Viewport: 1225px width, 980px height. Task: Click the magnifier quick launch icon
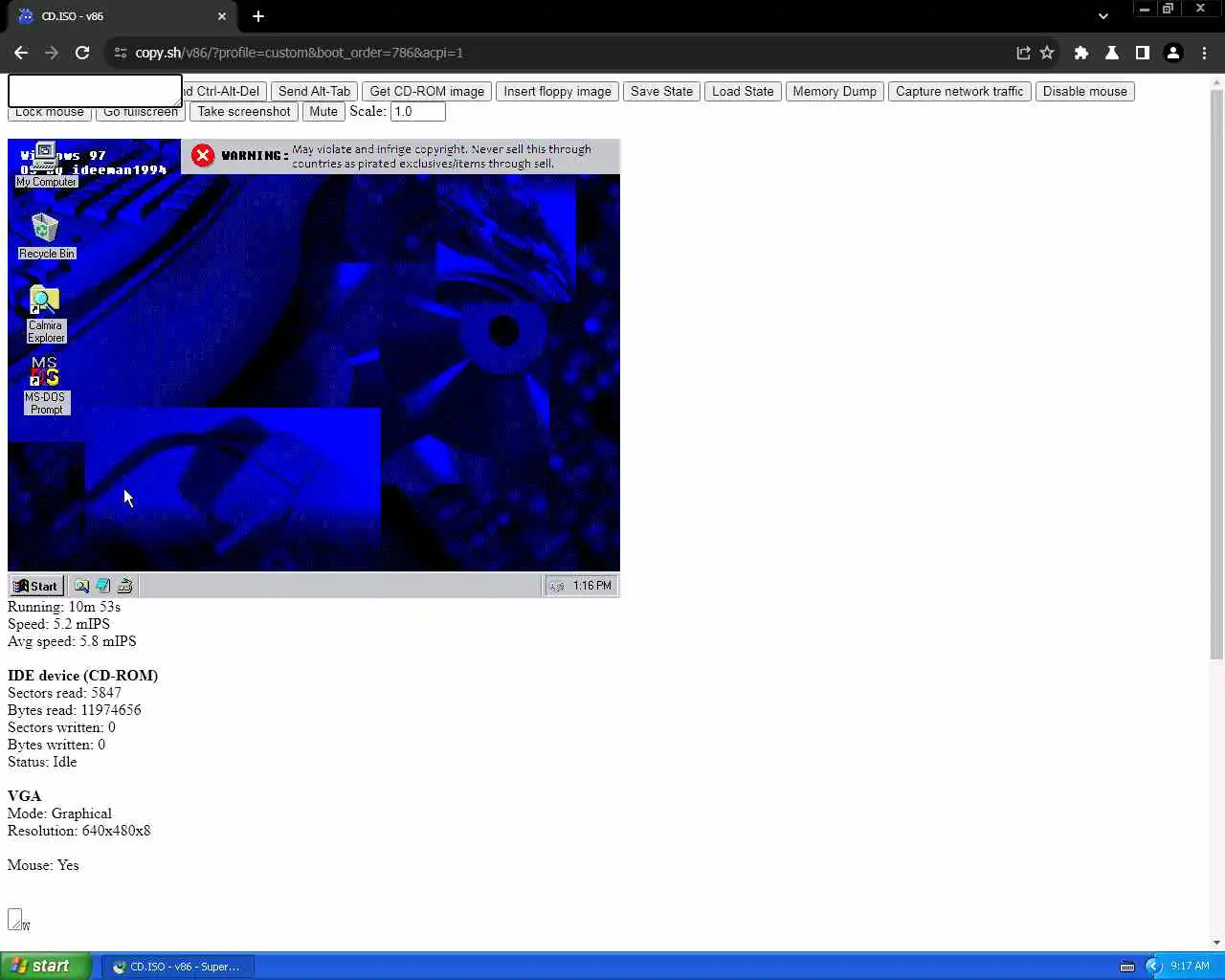82,586
